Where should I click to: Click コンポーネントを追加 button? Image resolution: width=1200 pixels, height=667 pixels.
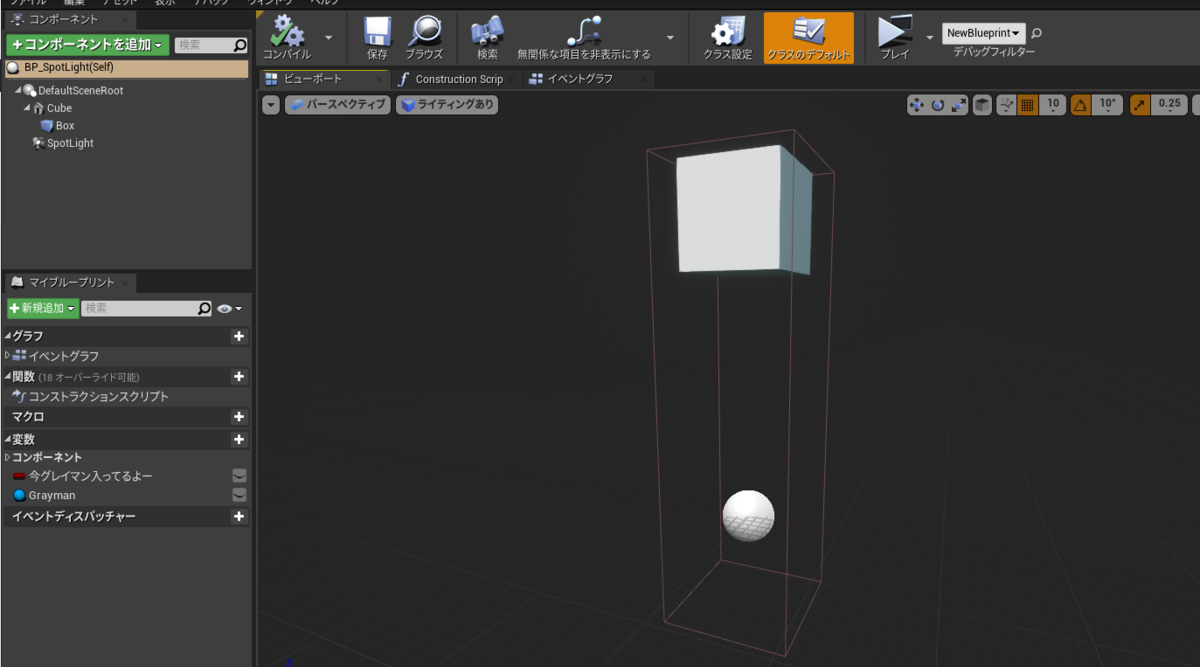pyautogui.click(x=87, y=45)
